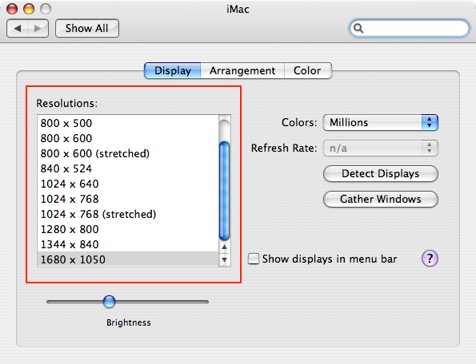This screenshot has width=476, height=364.
Task: Click the yellow minimize window button
Action: [x=29, y=9]
